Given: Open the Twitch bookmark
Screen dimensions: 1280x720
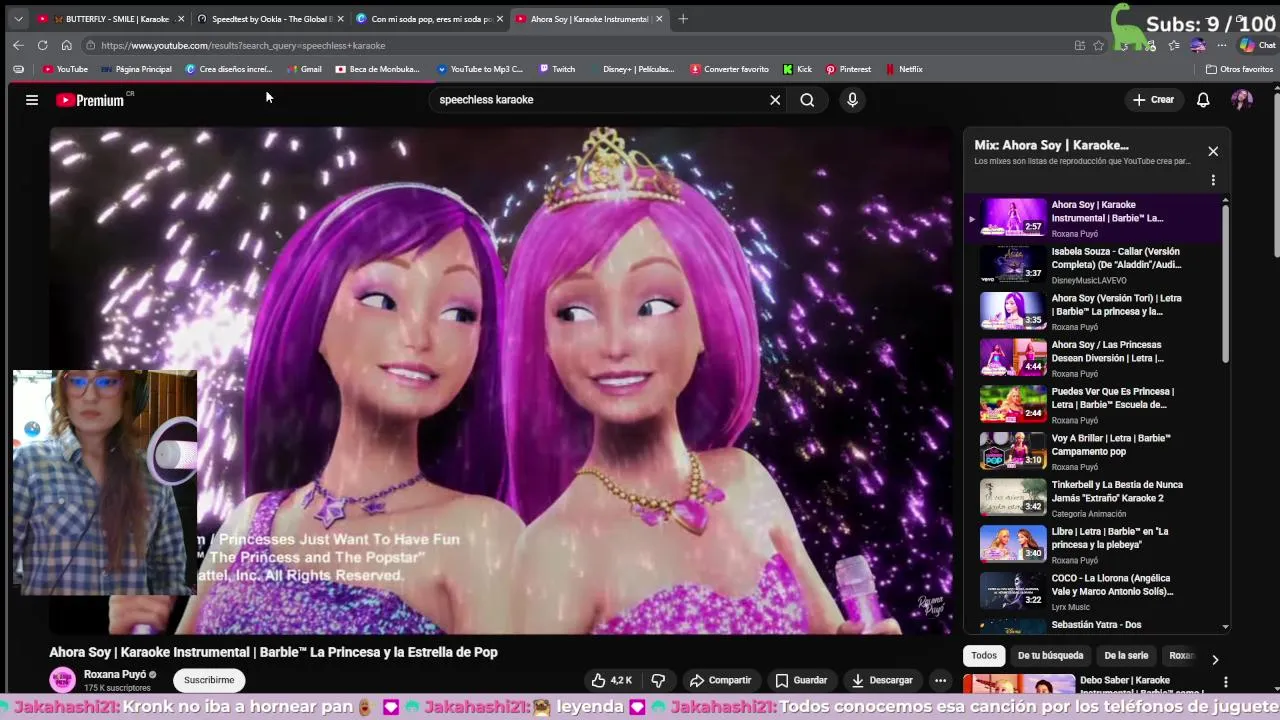Looking at the screenshot, I should 557,69.
